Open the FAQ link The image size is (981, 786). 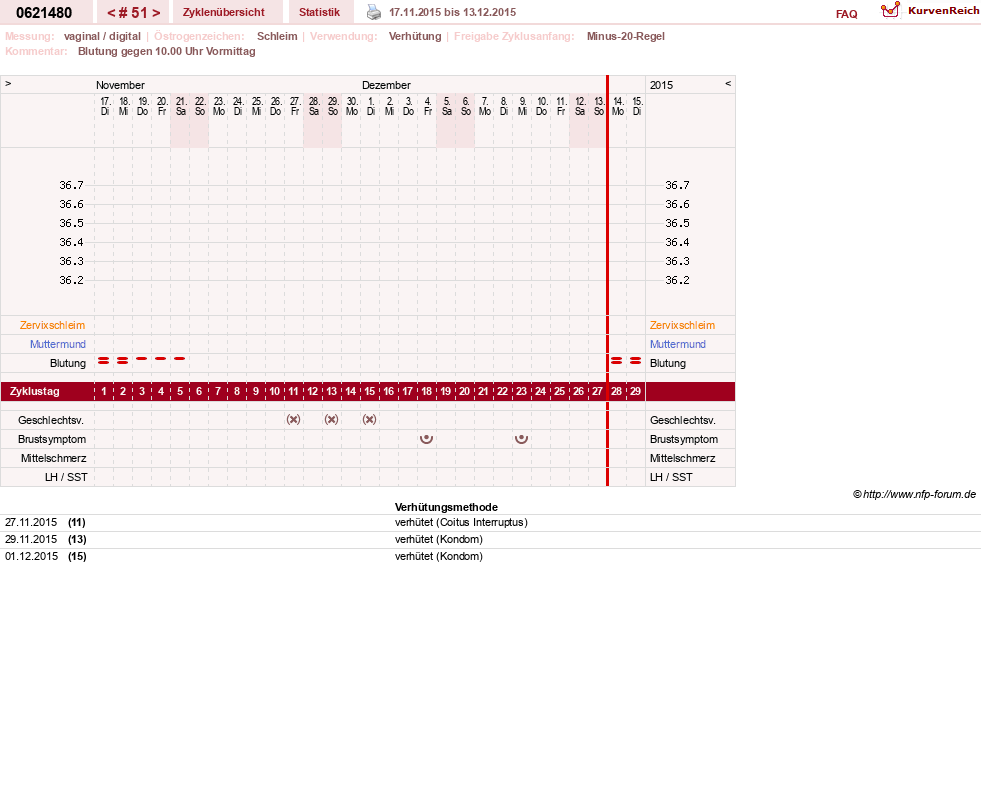846,14
